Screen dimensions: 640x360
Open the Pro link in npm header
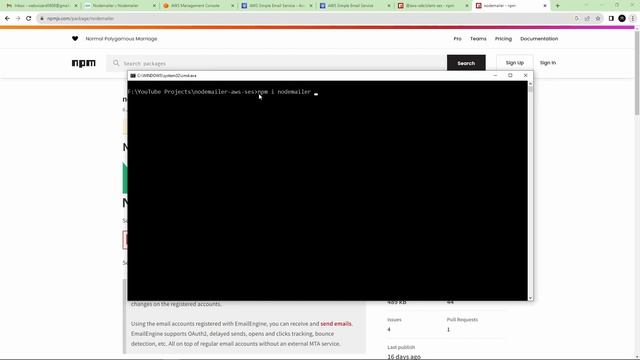tap(458, 39)
